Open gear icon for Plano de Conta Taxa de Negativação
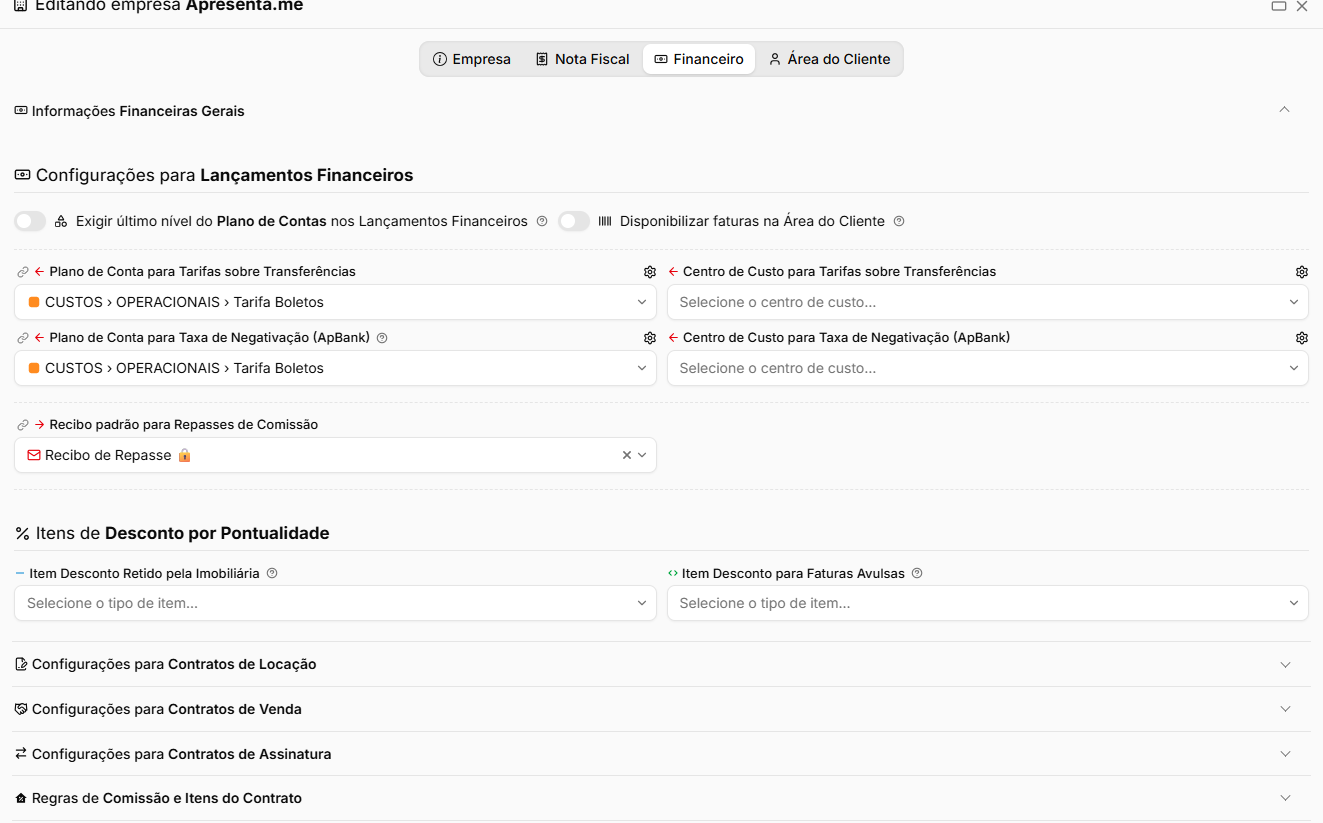The height and width of the screenshot is (823, 1323). pos(650,338)
